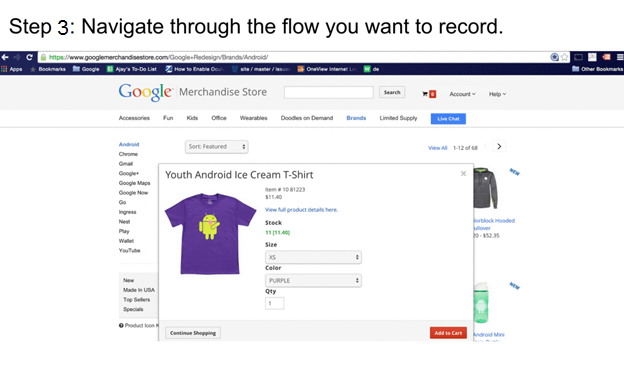Image resolution: width=624 pixels, height=365 pixels.
Task: Select the Wallet brand in sidebar
Action: (x=126, y=241)
